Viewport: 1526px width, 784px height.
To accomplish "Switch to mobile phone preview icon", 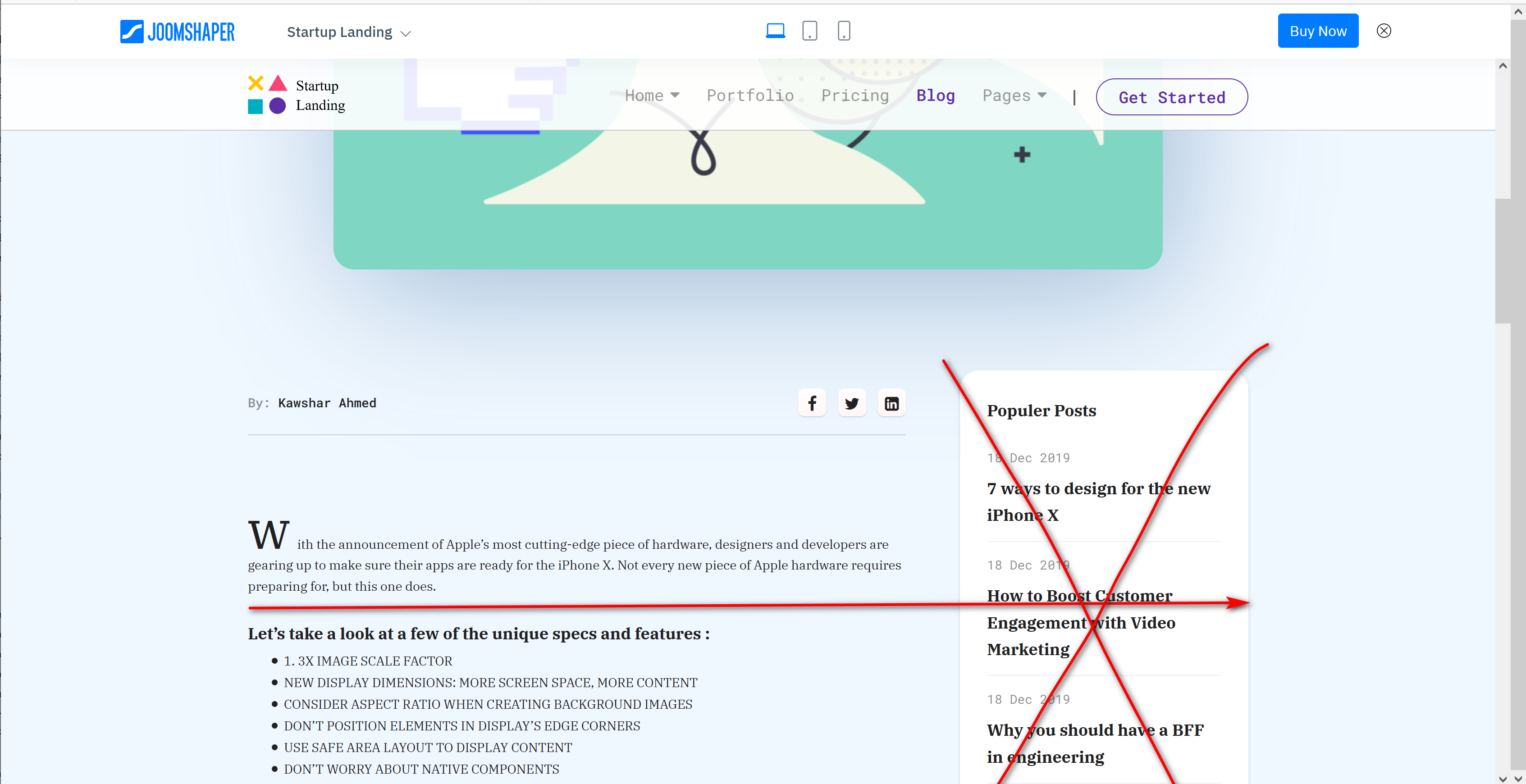I will [x=844, y=31].
